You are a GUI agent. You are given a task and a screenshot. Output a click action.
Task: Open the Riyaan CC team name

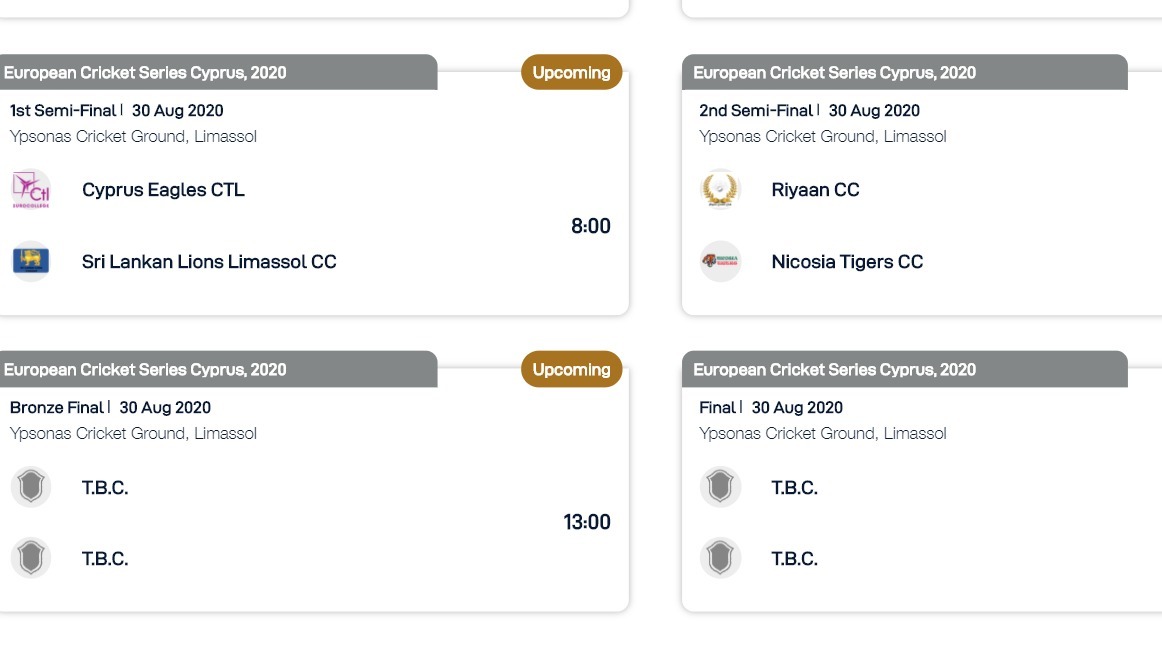point(815,190)
